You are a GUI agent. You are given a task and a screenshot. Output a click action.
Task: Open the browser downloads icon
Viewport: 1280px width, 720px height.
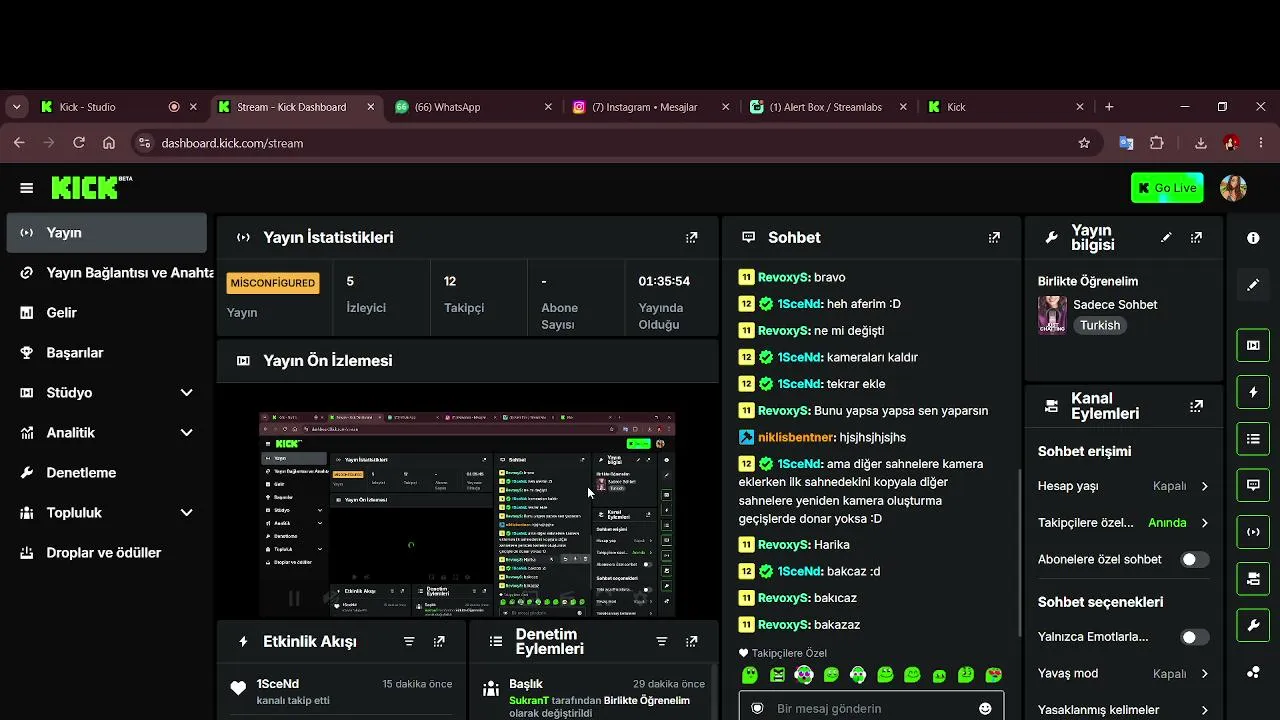[1201, 143]
